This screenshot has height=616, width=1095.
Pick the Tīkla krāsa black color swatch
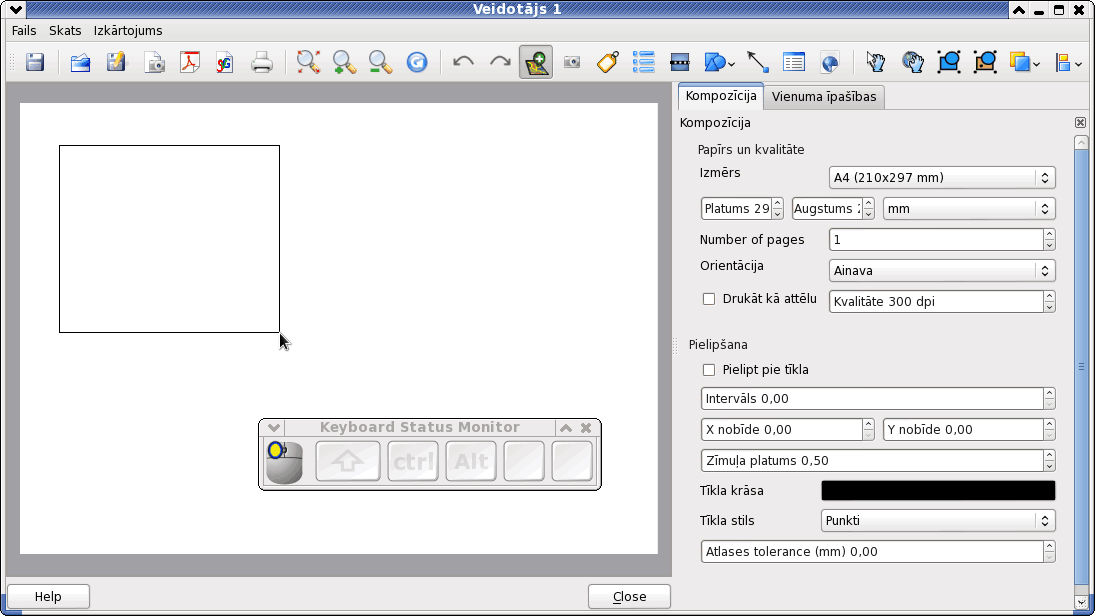coord(938,491)
